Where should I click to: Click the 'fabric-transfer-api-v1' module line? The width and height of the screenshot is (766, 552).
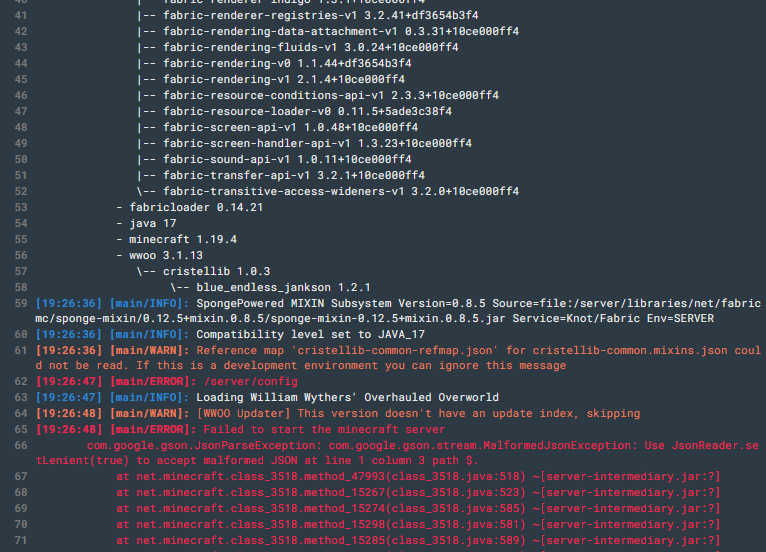click(294, 175)
